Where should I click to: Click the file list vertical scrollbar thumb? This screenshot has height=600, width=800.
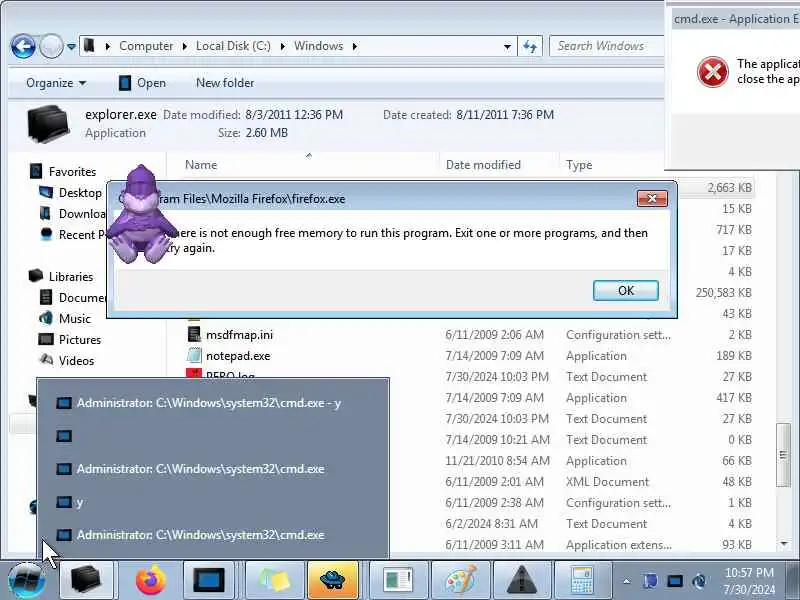784,455
